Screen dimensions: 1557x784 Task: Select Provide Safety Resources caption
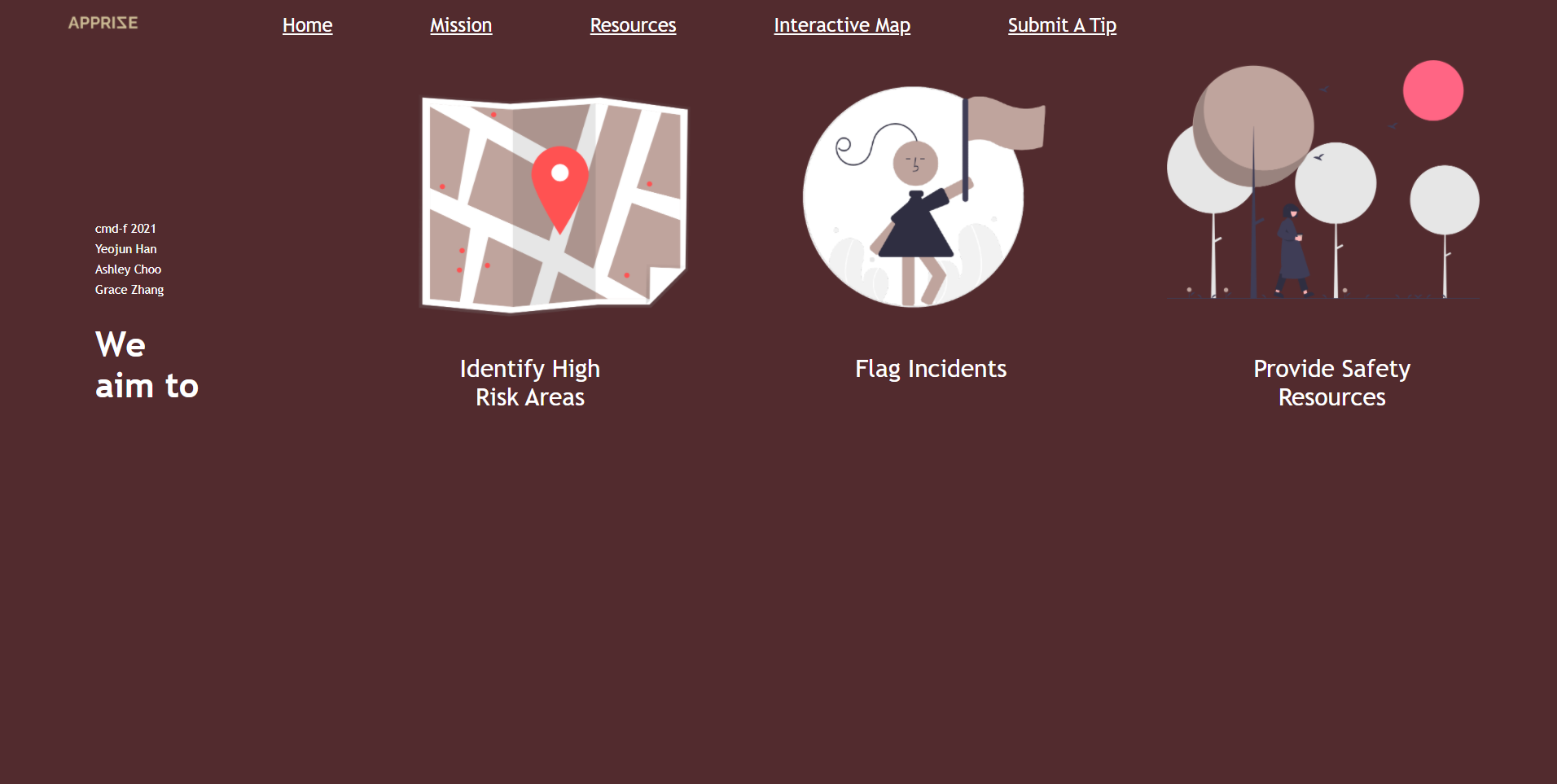[x=1331, y=383]
